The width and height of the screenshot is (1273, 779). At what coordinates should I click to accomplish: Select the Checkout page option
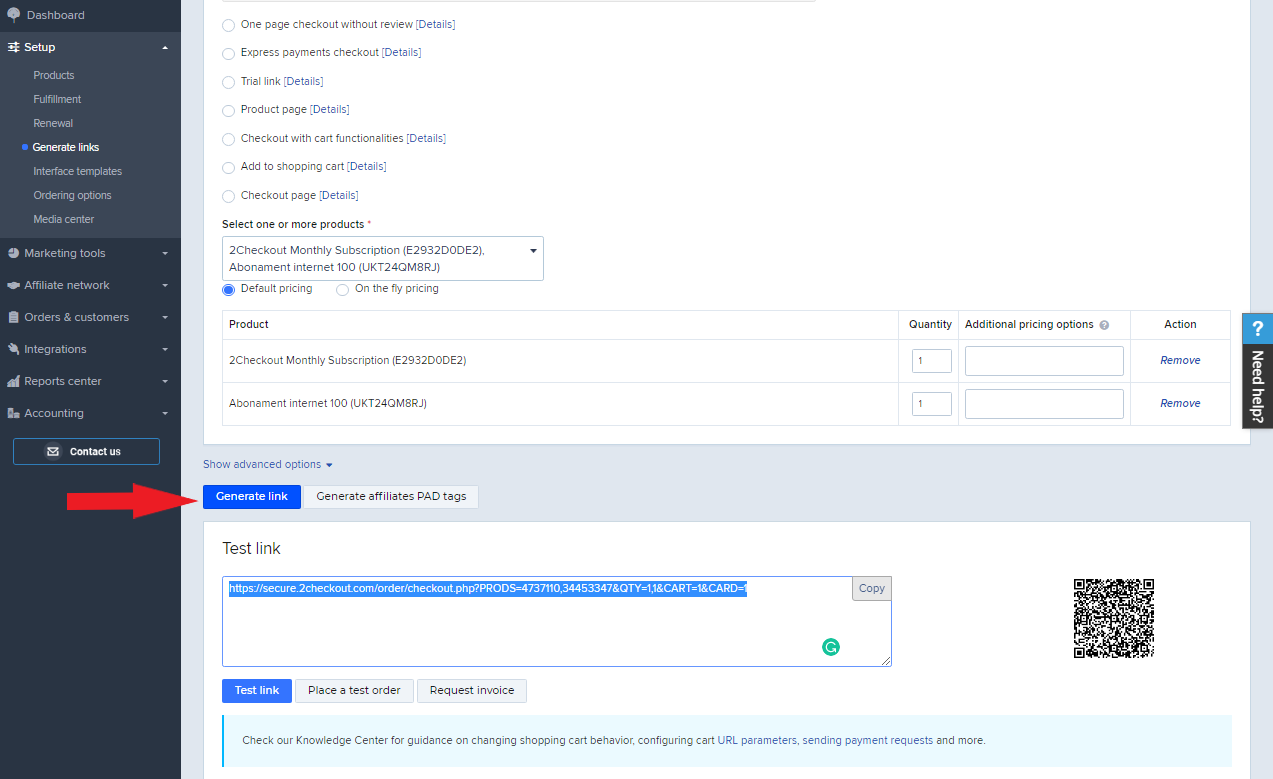pyautogui.click(x=229, y=196)
